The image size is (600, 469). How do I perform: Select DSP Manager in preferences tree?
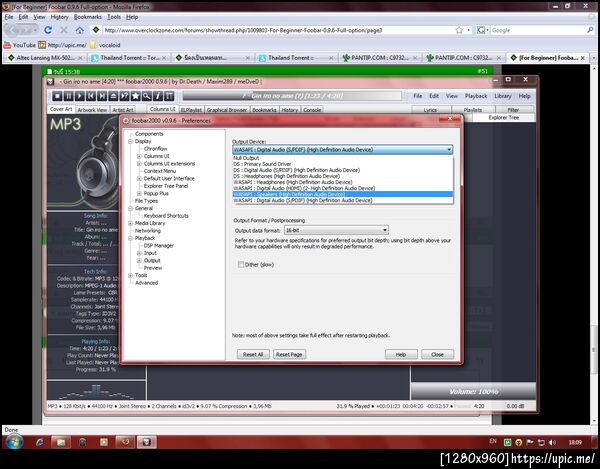pos(158,245)
